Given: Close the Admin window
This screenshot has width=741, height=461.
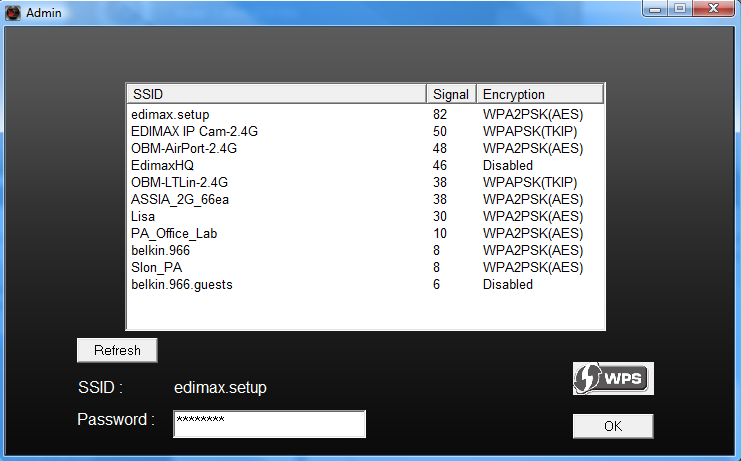Looking at the screenshot, I should tap(714, 9).
